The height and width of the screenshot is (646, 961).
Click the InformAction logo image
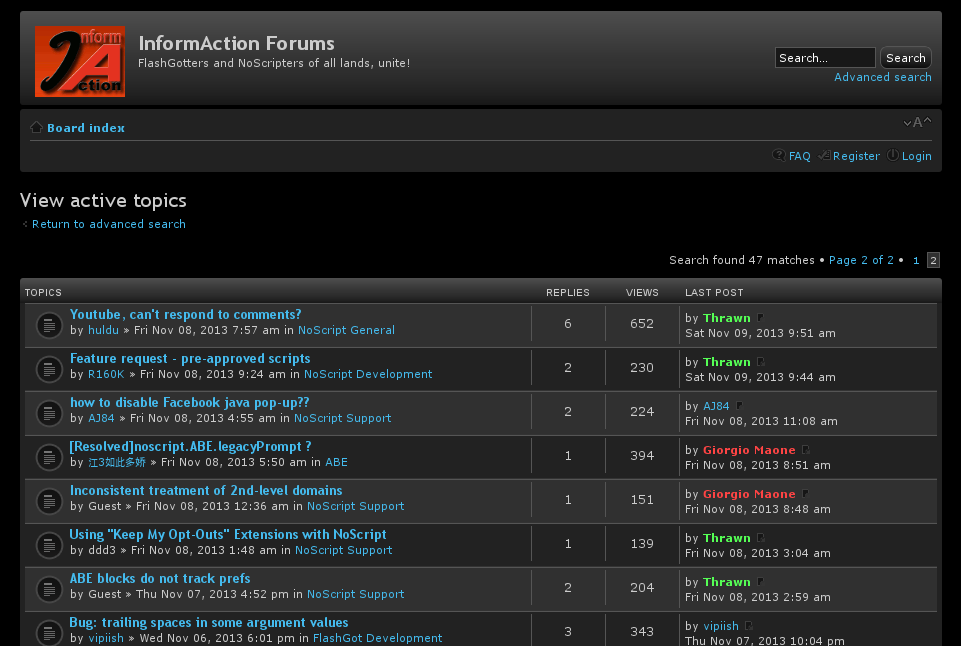[x=80, y=61]
